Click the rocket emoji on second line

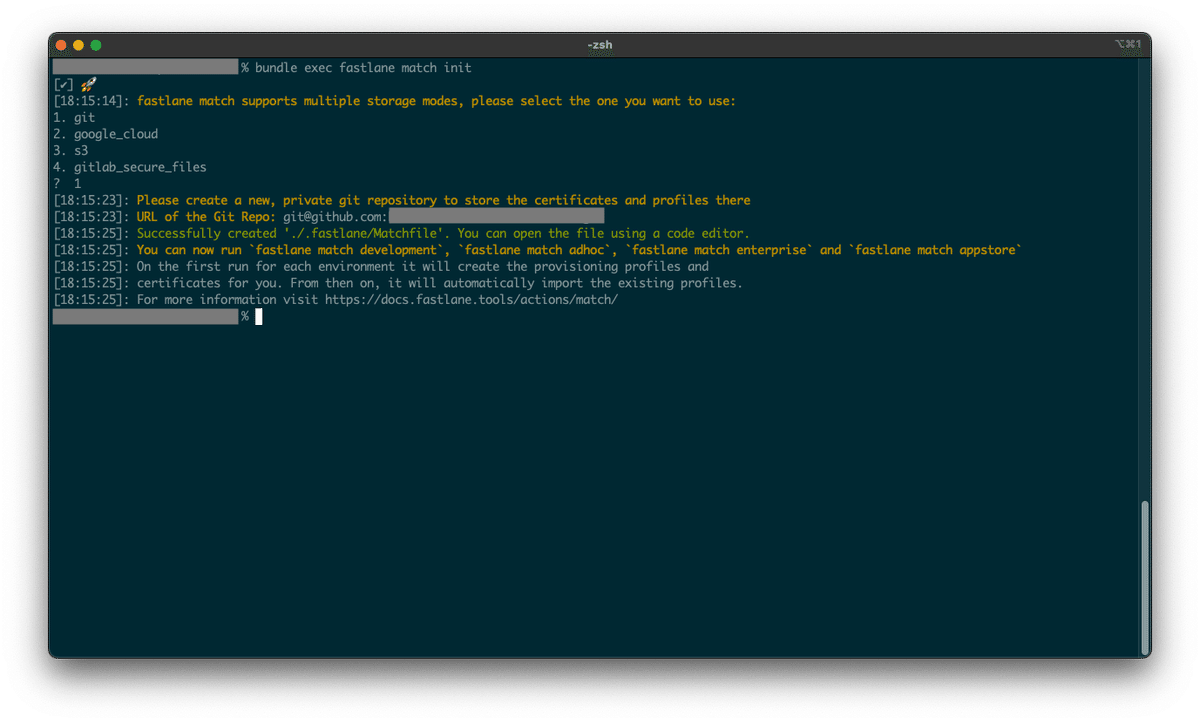pyautogui.click(x=88, y=85)
